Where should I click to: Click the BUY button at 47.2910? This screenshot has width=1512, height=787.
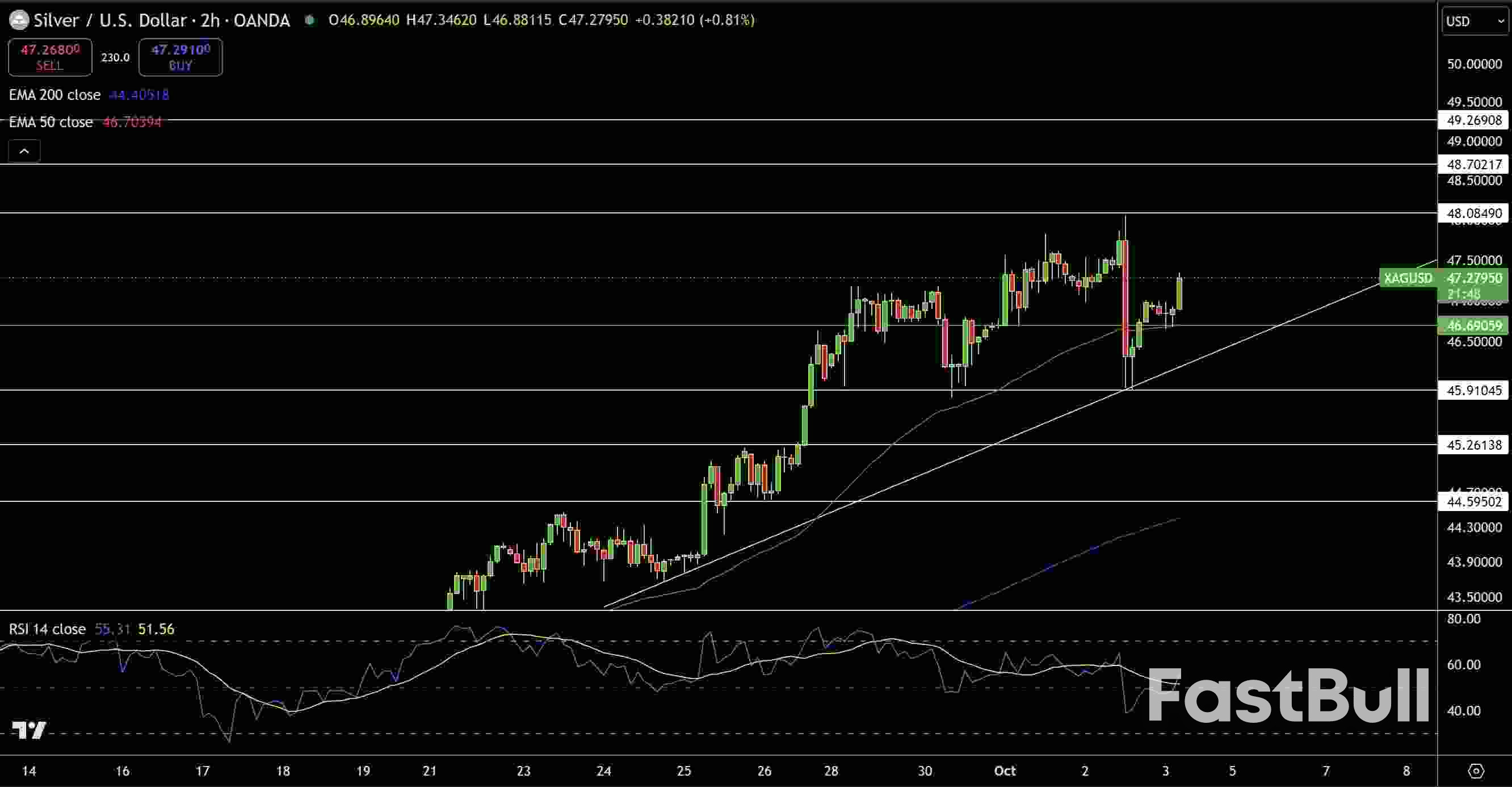[180, 57]
